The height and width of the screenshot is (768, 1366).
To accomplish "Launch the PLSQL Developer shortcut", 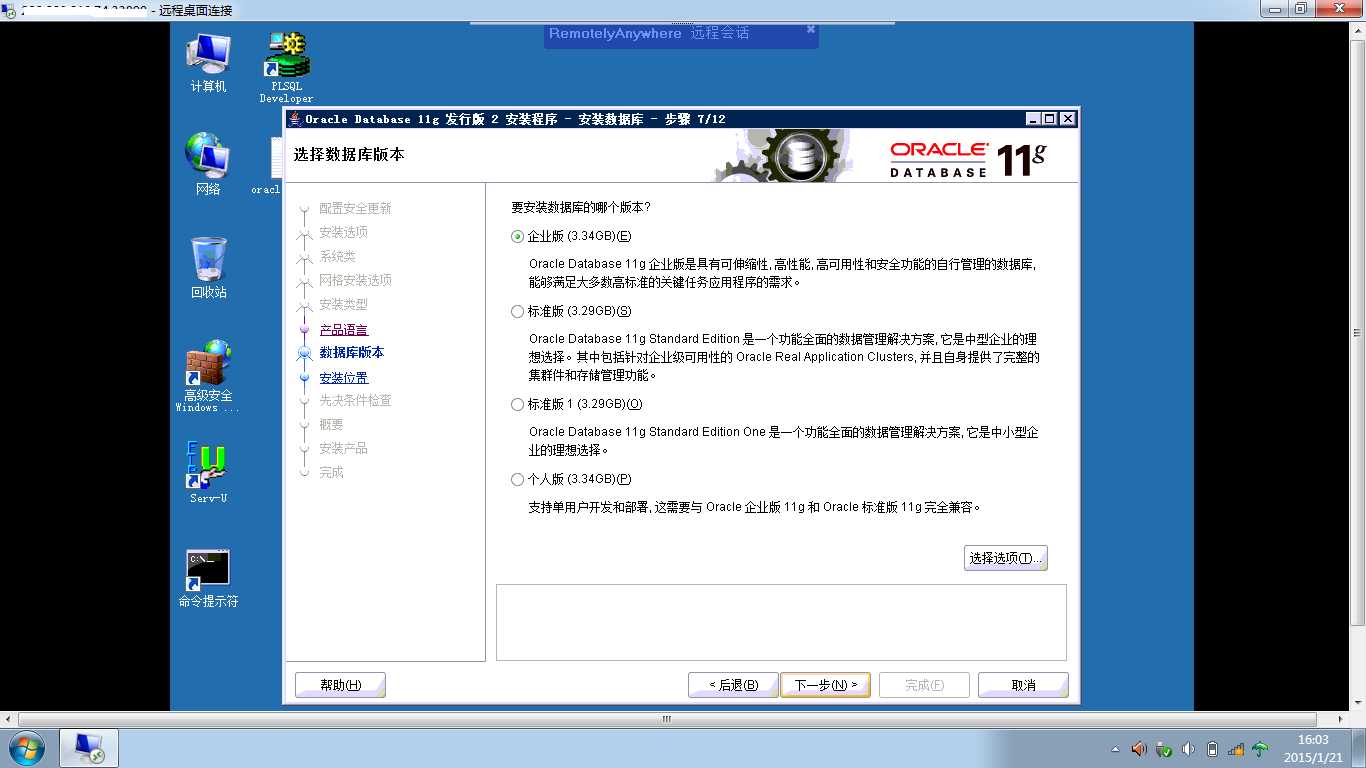I will click(x=286, y=66).
